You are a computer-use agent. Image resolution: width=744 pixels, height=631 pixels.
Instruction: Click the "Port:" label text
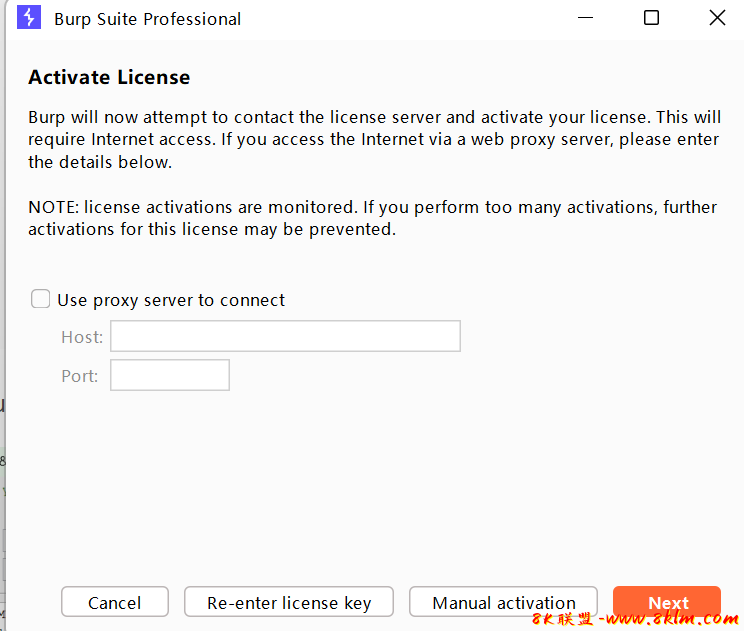(x=80, y=376)
